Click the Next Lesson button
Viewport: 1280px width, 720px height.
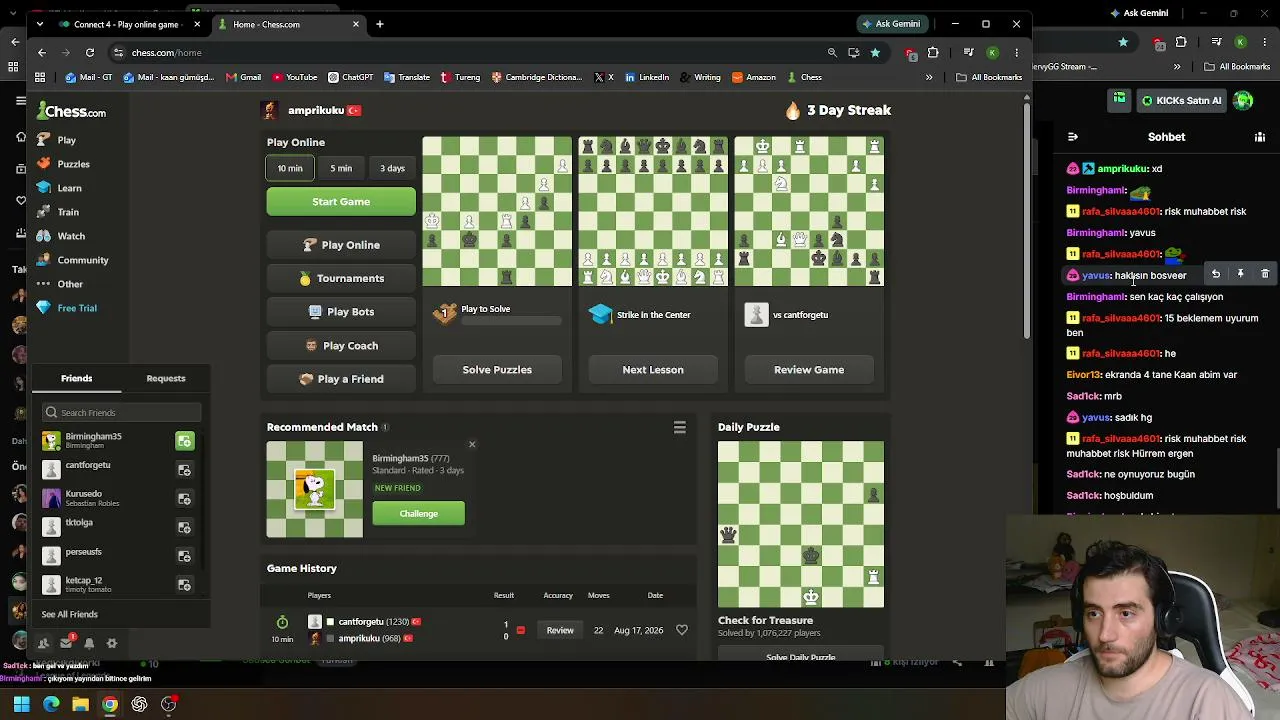point(653,370)
